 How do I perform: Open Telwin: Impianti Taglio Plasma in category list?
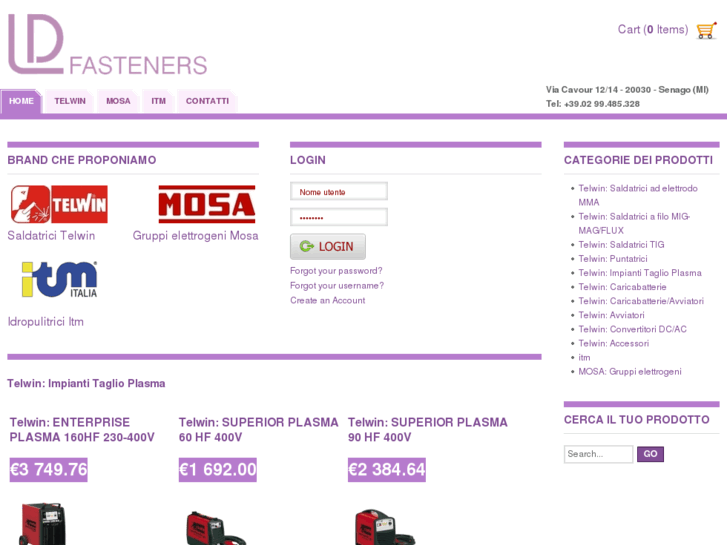pos(640,273)
